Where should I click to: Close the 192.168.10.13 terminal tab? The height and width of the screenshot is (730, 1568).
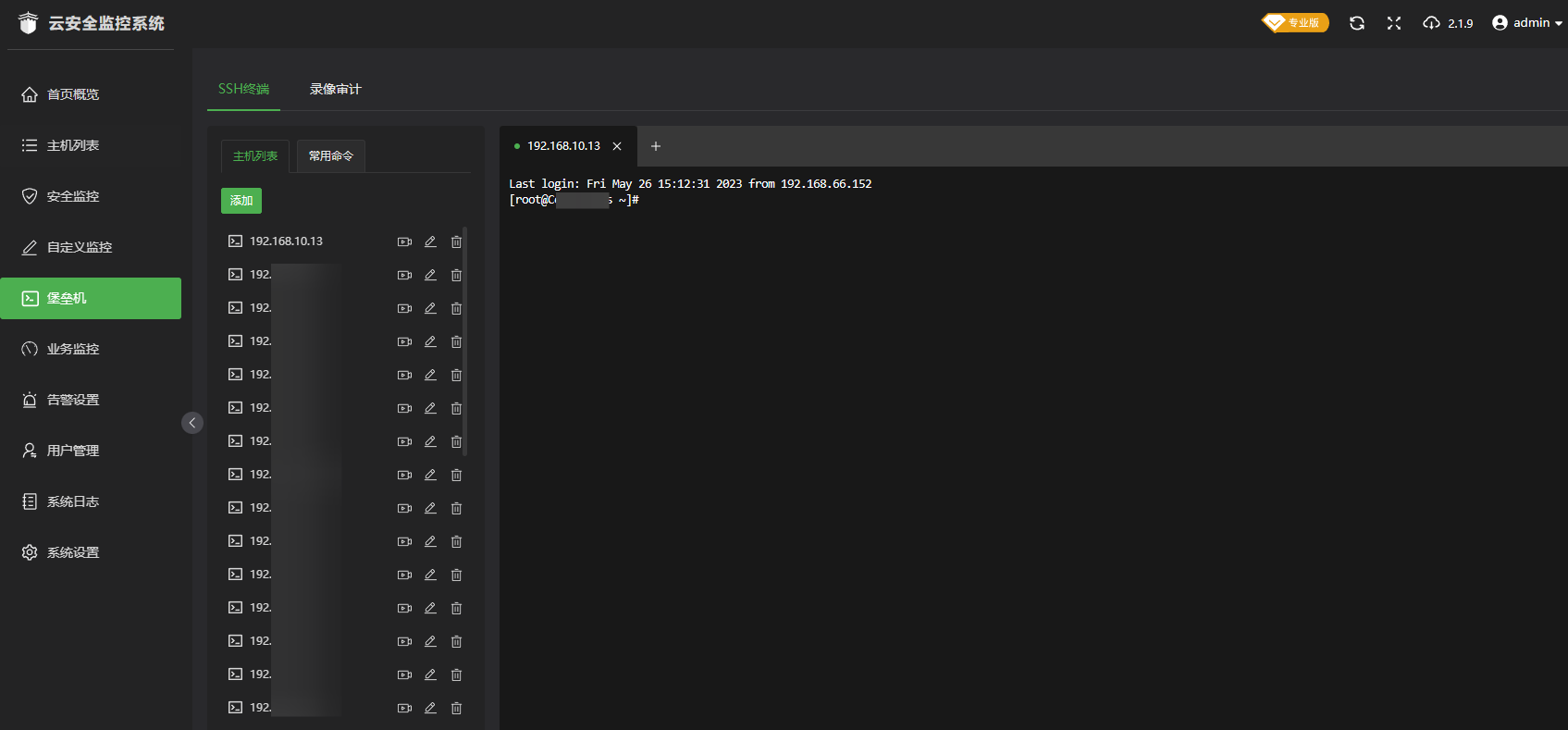point(617,146)
